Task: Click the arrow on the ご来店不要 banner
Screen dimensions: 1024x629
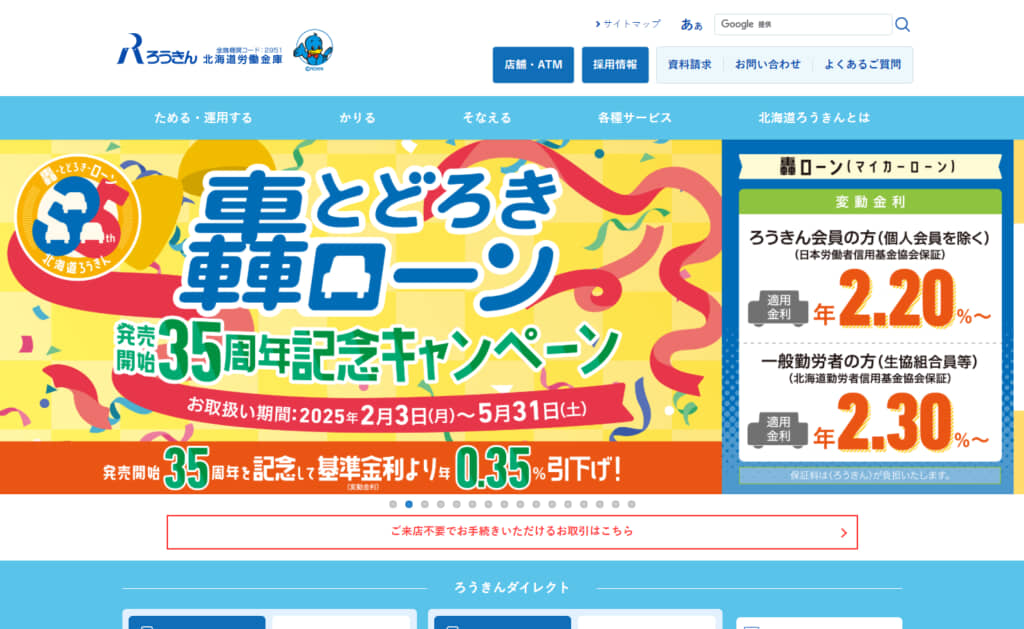Action: [x=843, y=533]
